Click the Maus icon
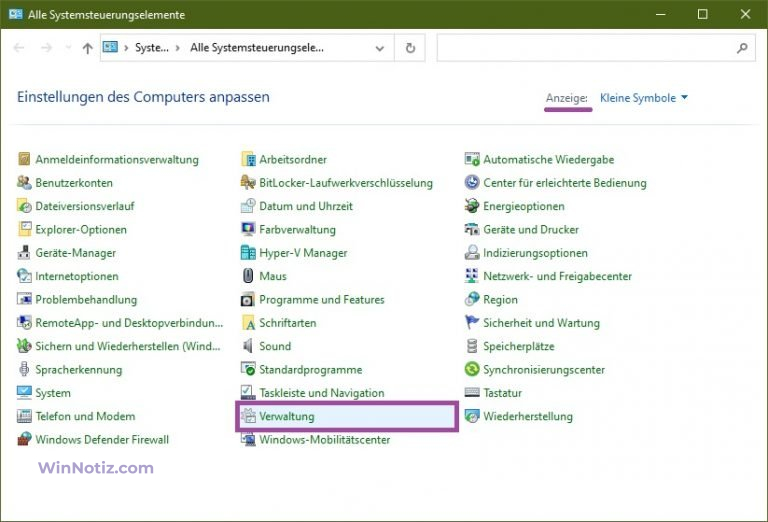This screenshot has height=522, width=768. [x=249, y=276]
